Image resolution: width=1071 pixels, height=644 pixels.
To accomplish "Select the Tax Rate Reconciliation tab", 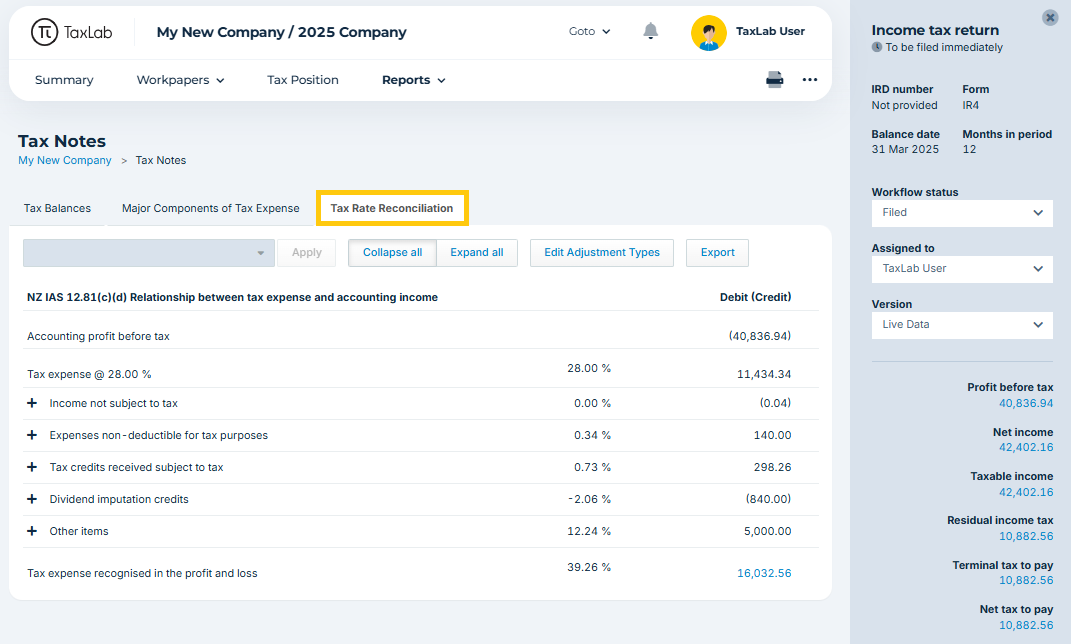I will (392, 208).
